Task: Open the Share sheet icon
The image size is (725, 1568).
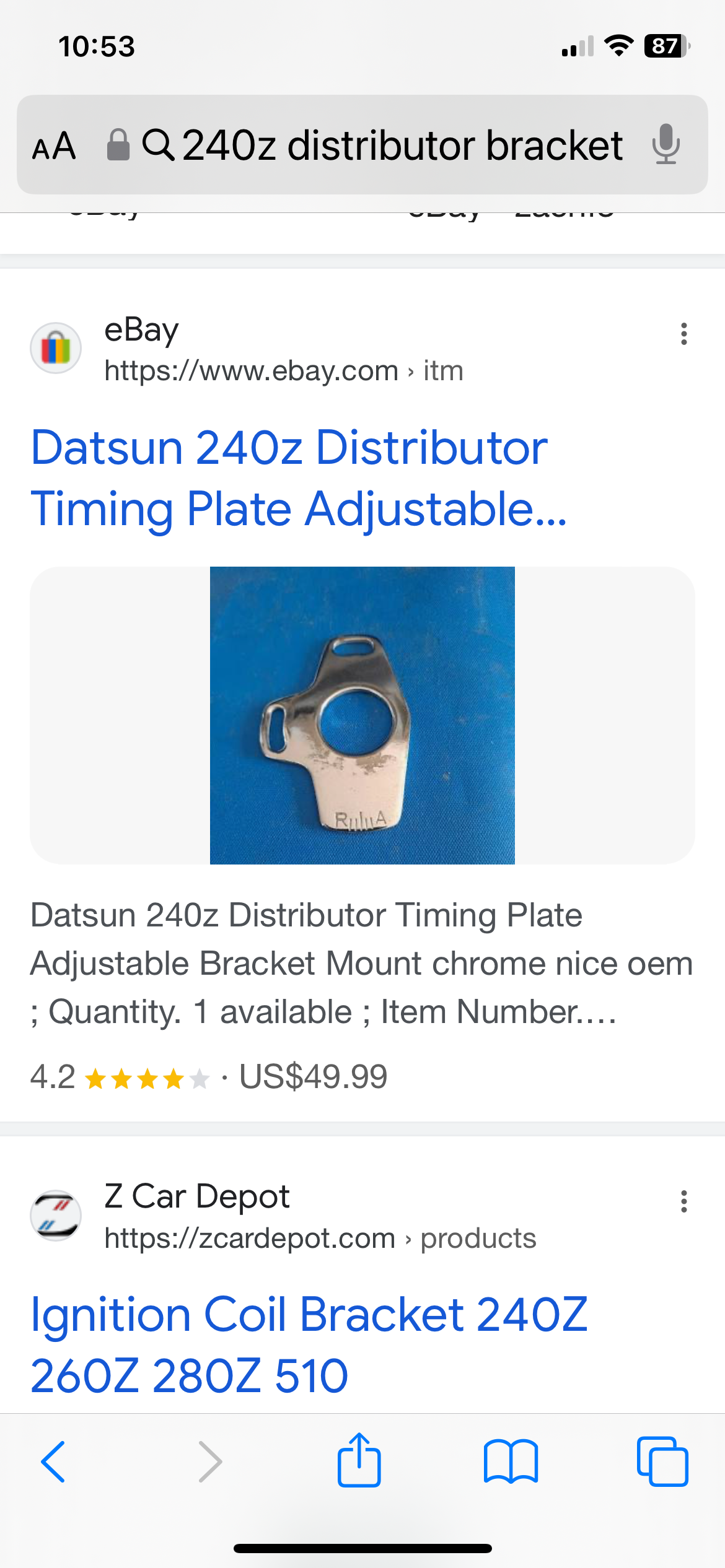Action: 359,1460
